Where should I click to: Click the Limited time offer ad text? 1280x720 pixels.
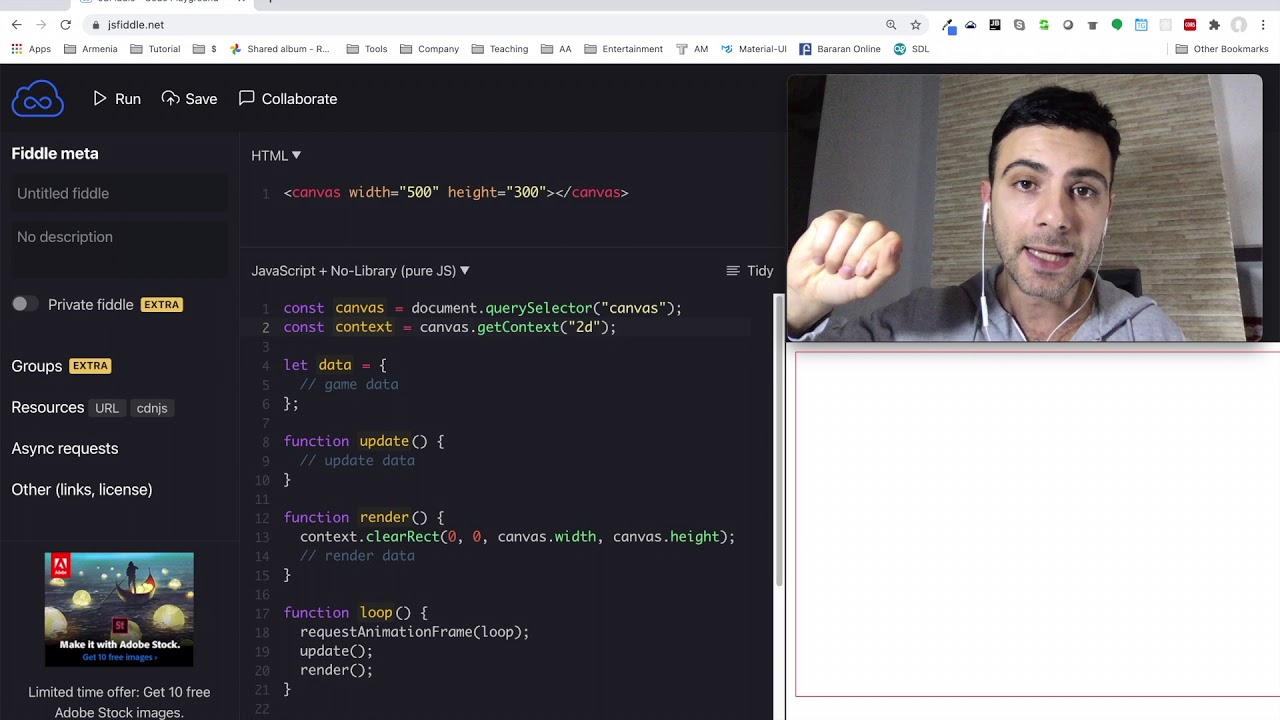119,702
